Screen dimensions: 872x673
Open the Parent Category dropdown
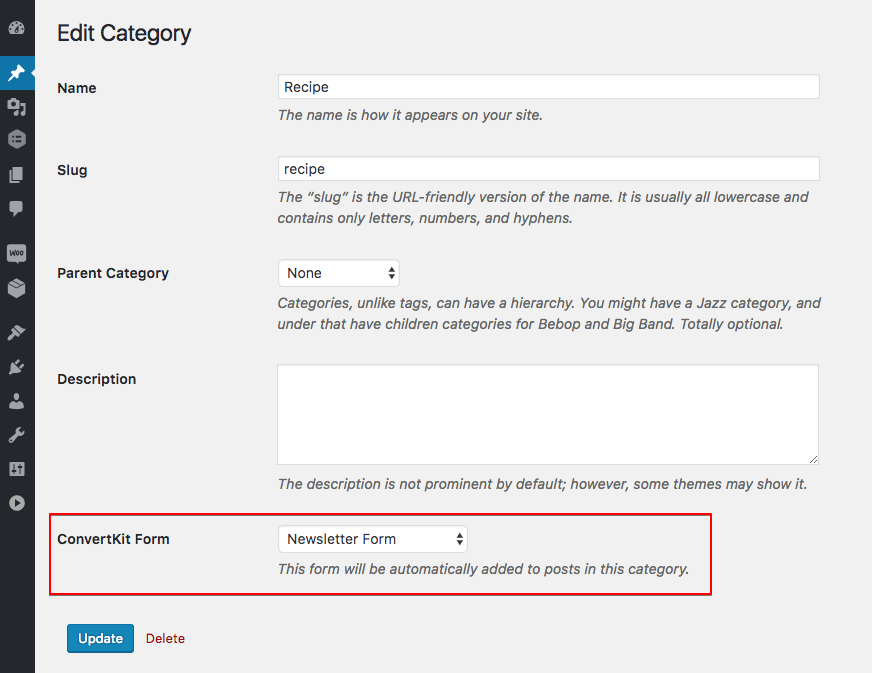(338, 272)
